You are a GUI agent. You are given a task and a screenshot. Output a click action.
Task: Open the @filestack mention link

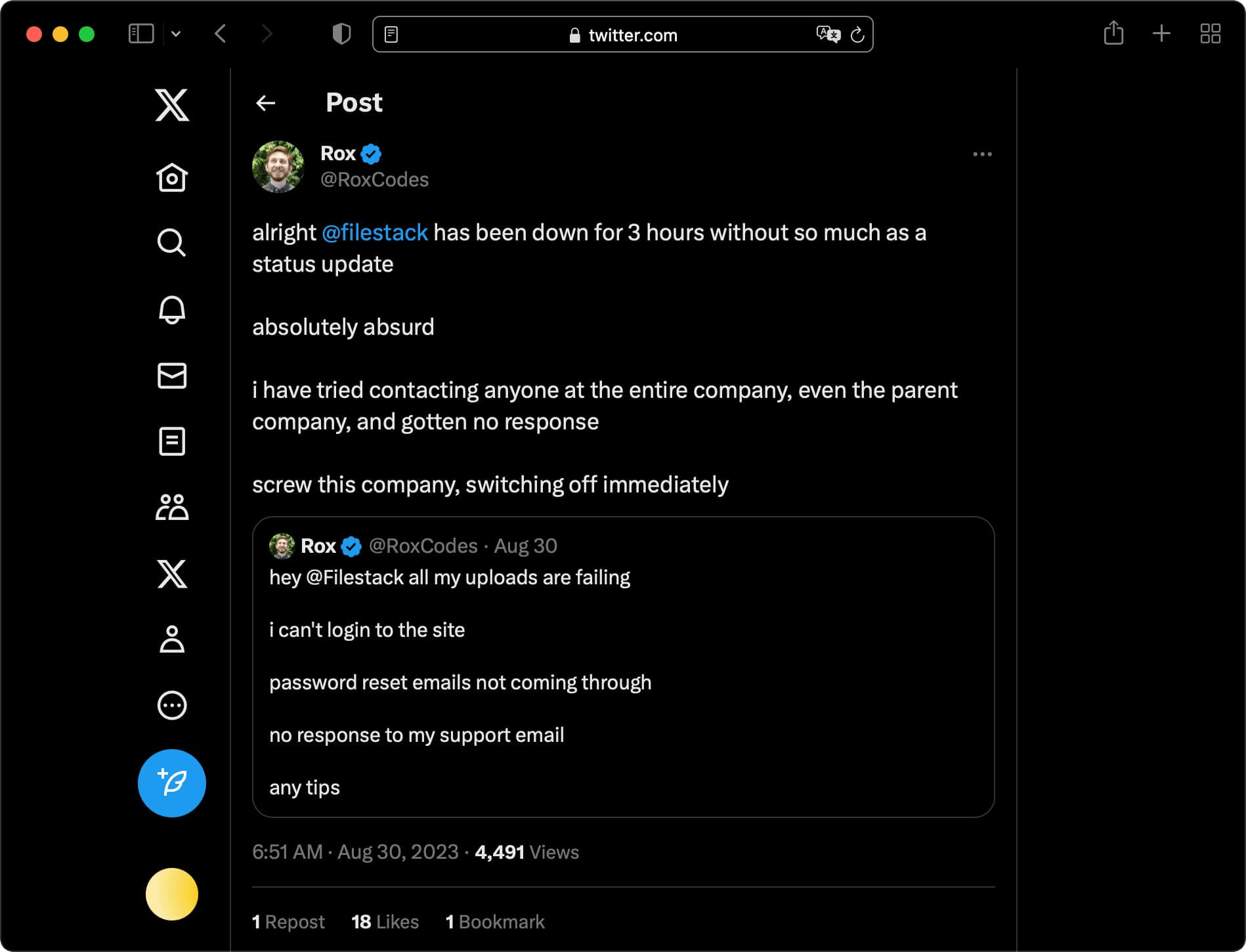tap(375, 232)
